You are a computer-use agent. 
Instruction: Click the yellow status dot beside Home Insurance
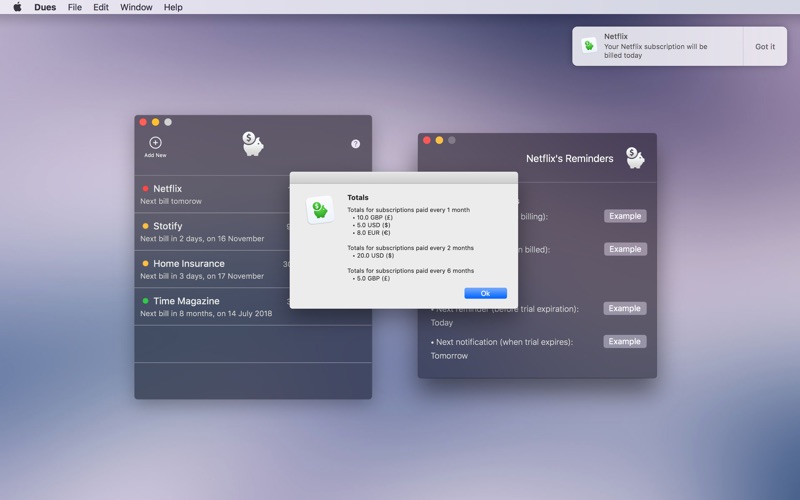pyautogui.click(x=145, y=263)
